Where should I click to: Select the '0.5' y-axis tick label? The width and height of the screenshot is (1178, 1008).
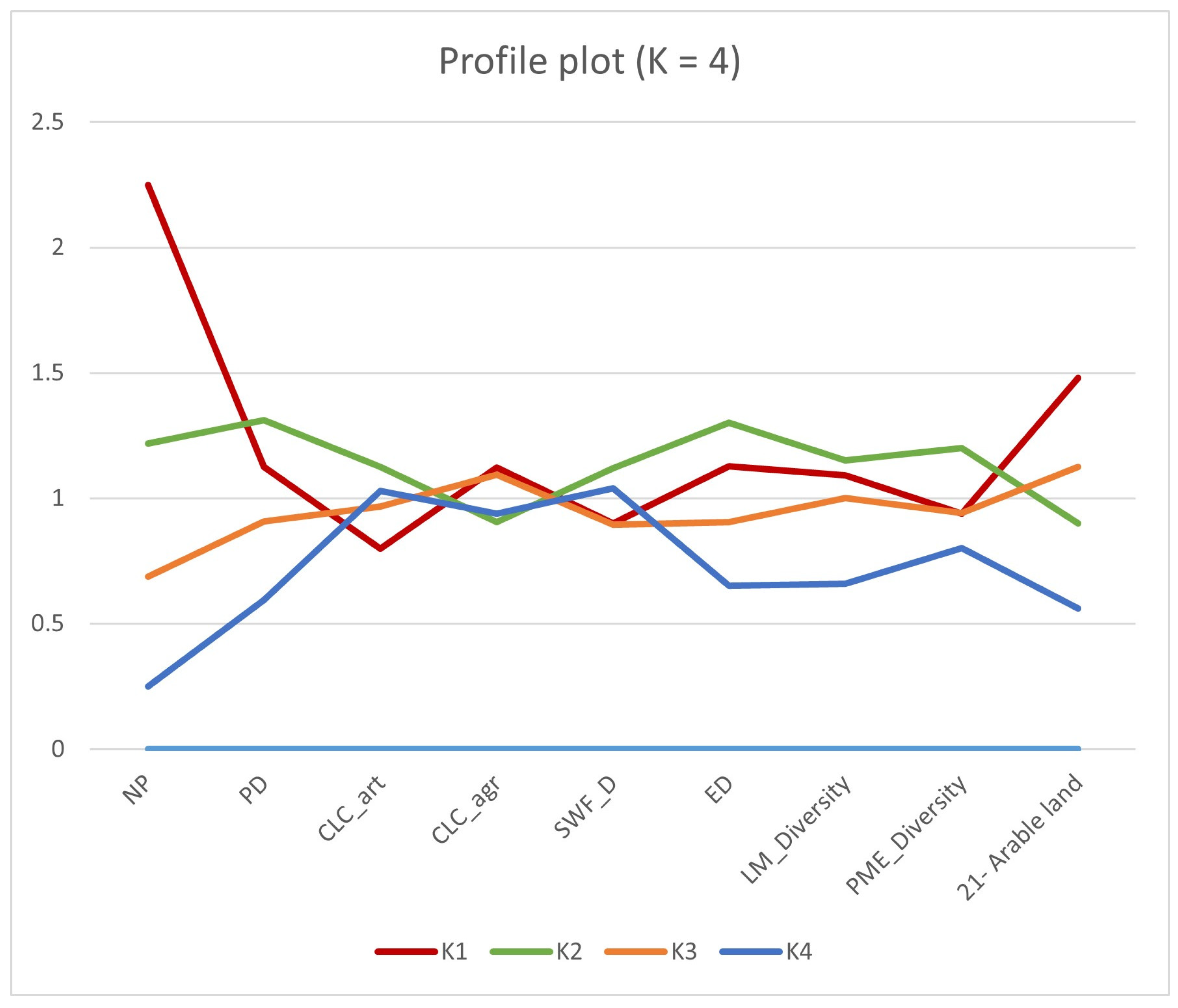[48, 624]
